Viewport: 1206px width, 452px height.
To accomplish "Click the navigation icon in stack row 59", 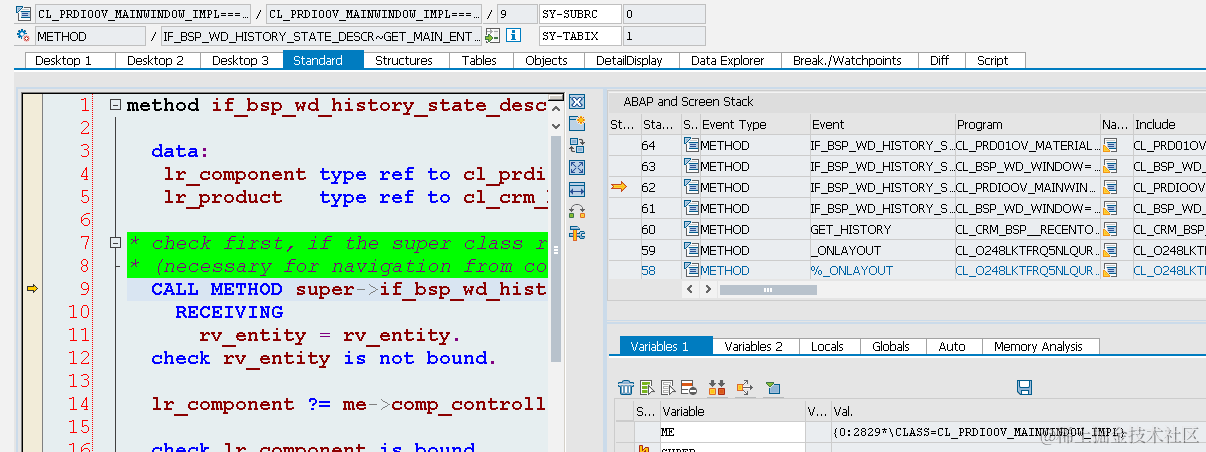I will point(1110,251).
